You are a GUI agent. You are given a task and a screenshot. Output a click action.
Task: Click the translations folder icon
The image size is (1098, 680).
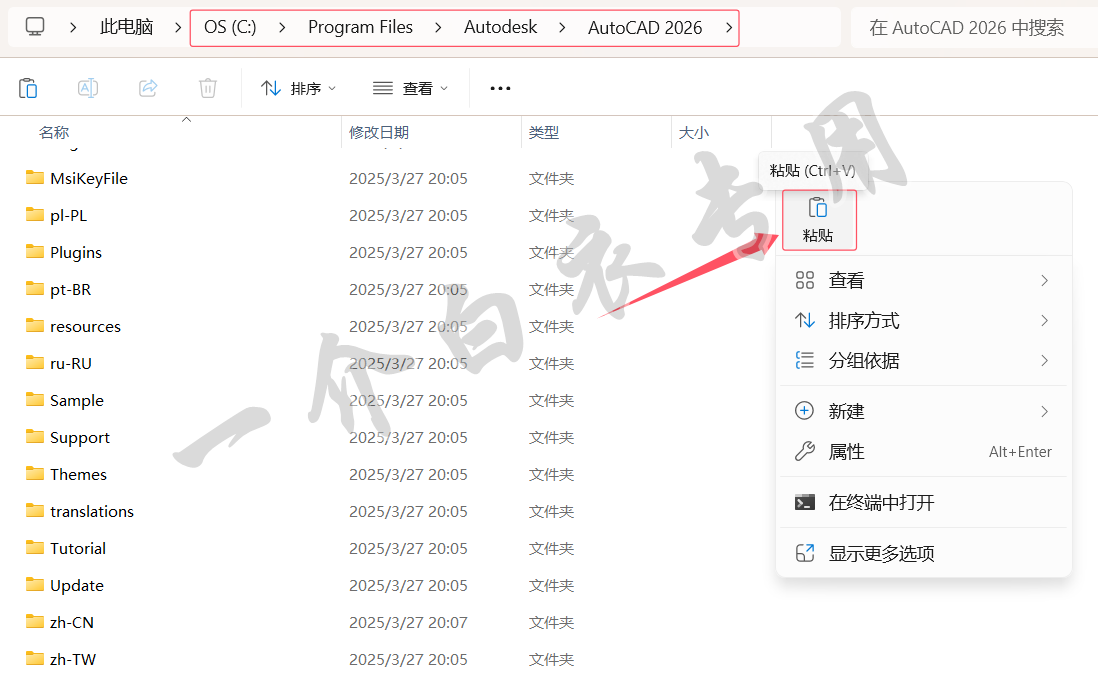coord(34,511)
